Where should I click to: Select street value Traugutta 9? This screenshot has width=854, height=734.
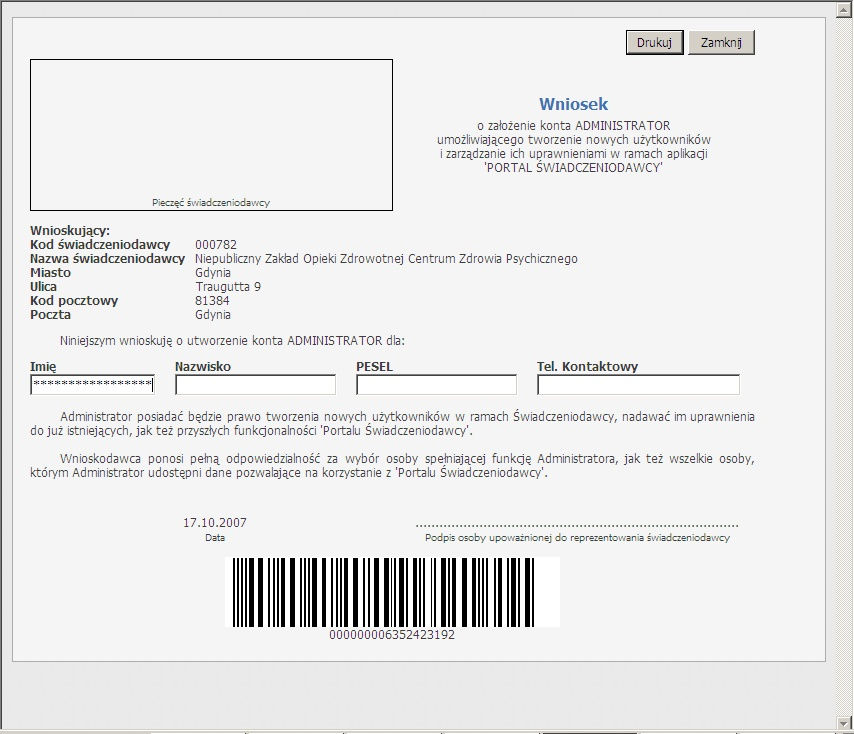coord(228,287)
